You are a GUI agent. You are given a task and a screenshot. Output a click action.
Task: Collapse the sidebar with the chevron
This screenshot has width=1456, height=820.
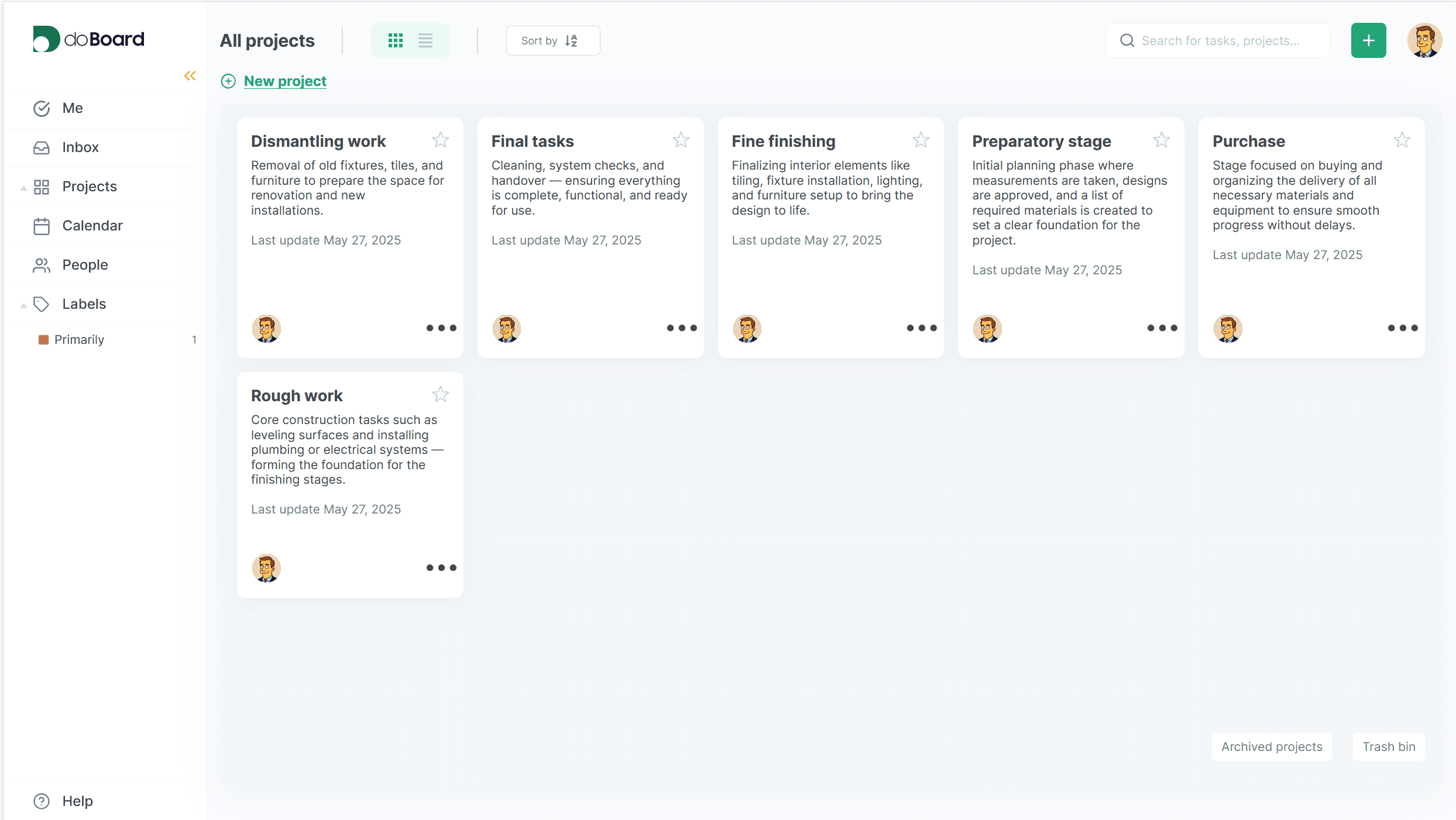[189, 75]
